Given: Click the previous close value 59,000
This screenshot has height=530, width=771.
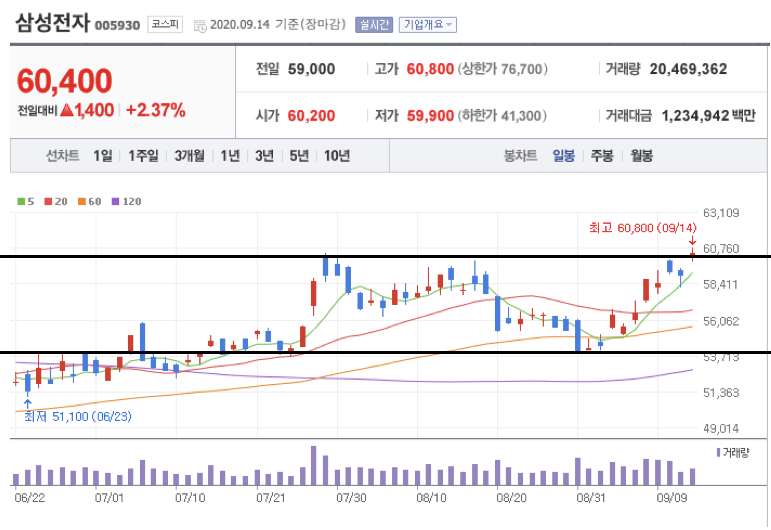Looking at the screenshot, I should tap(311, 69).
